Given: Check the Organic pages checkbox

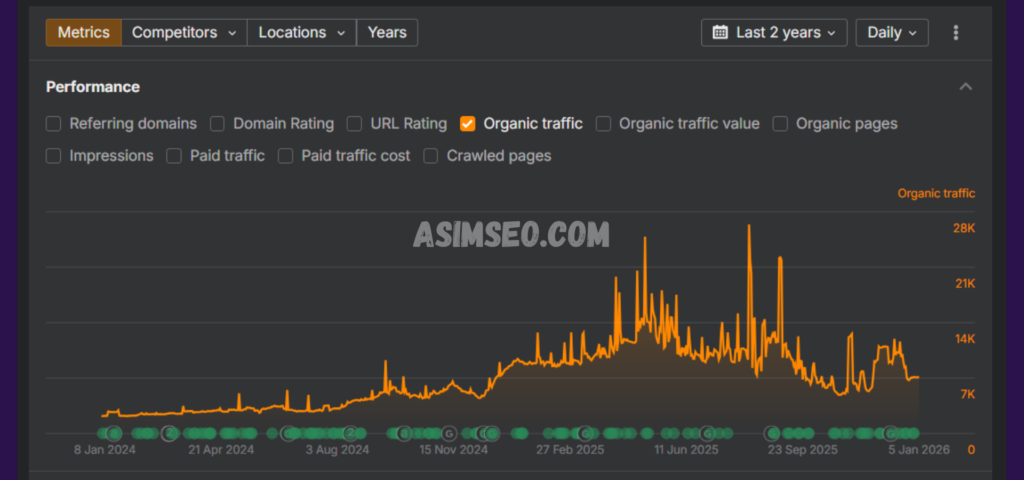Looking at the screenshot, I should (x=781, y=124).
